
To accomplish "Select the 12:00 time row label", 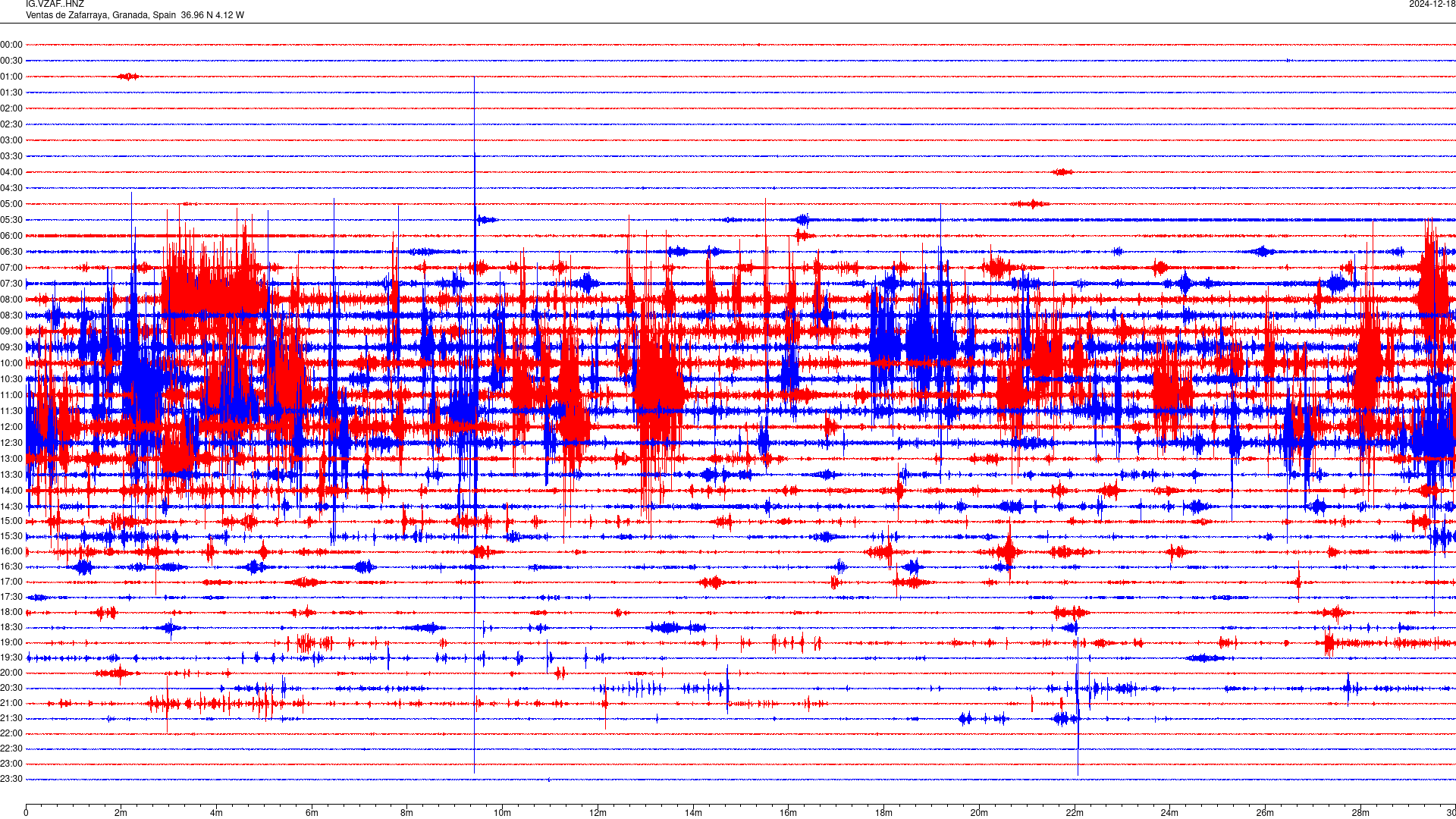I will [x=11, y=427].
